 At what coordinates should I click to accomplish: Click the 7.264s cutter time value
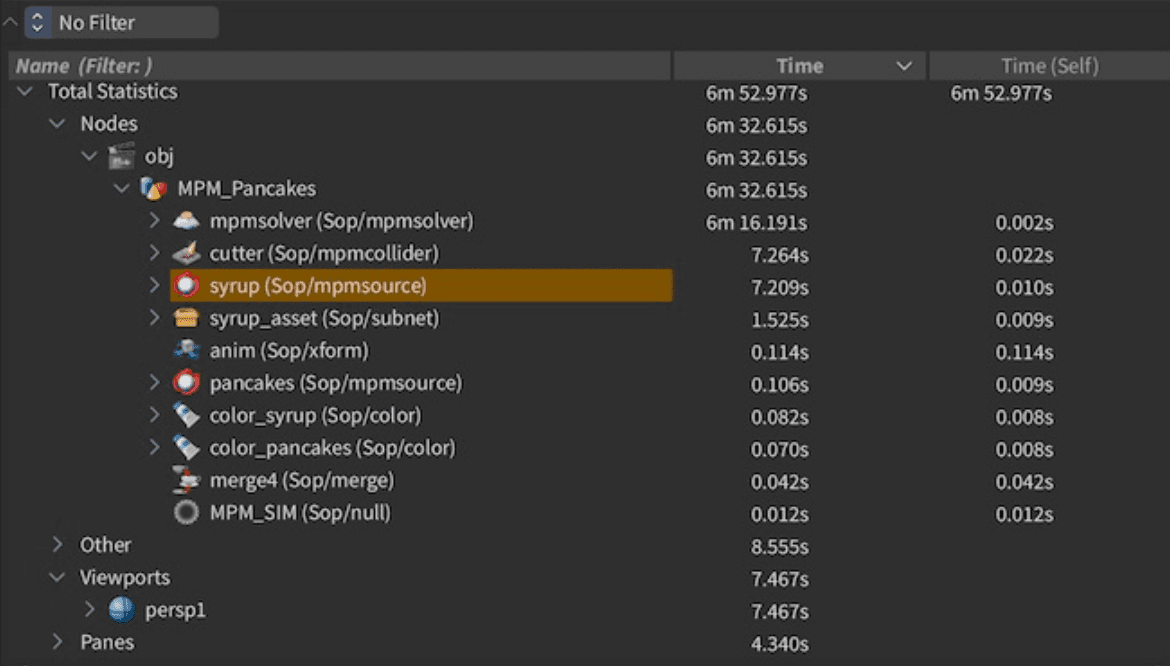point(779,255)
